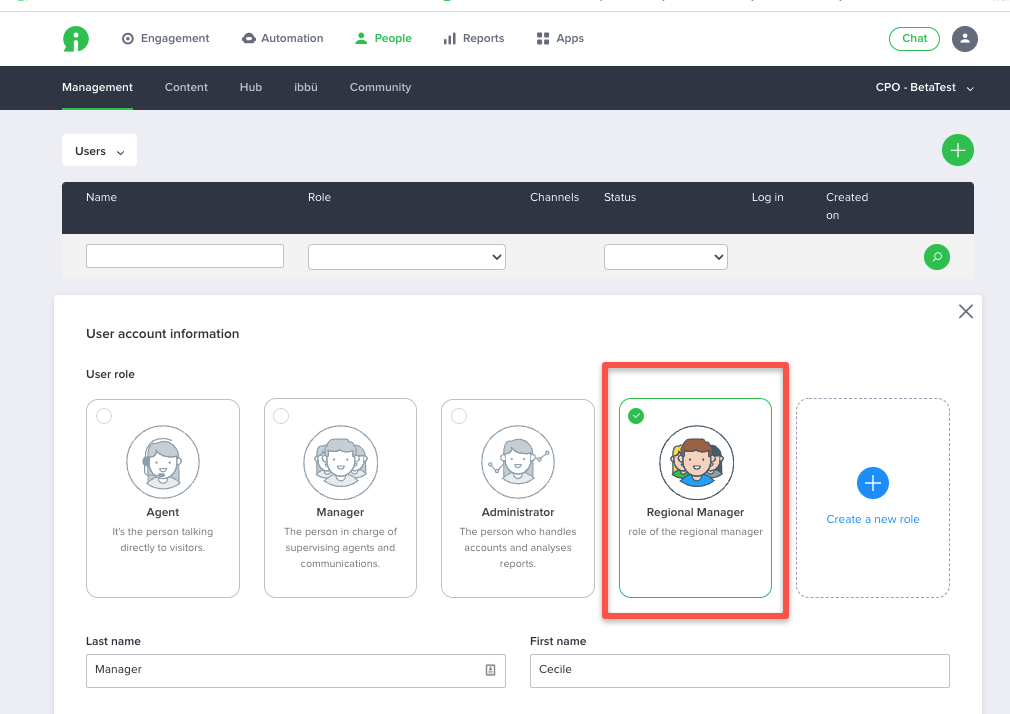This screenshot has width=1010, height=714.
Task: Switch to the Hub tab
Action: tap(251, 88)
